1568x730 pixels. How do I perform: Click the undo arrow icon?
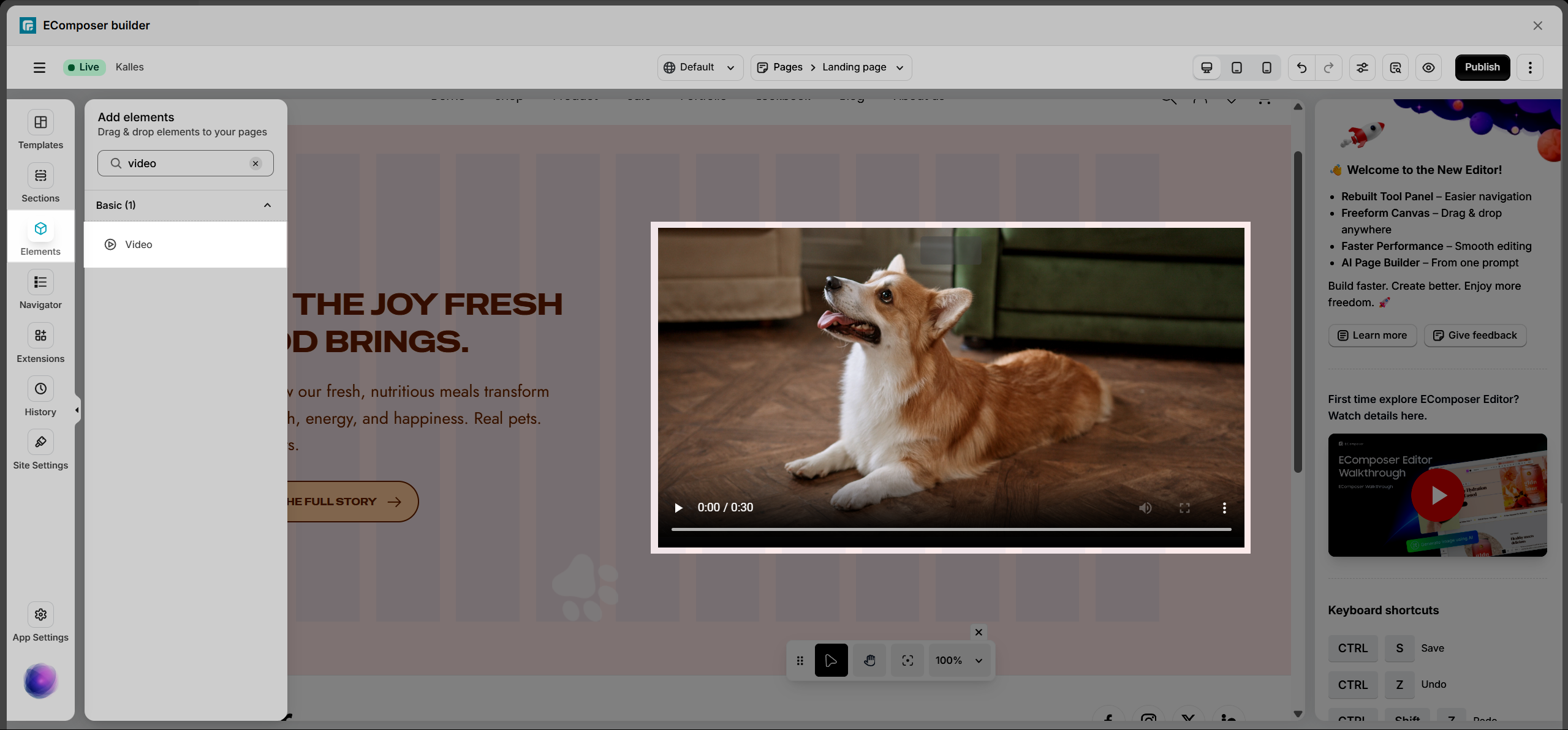coord(1301,67)
